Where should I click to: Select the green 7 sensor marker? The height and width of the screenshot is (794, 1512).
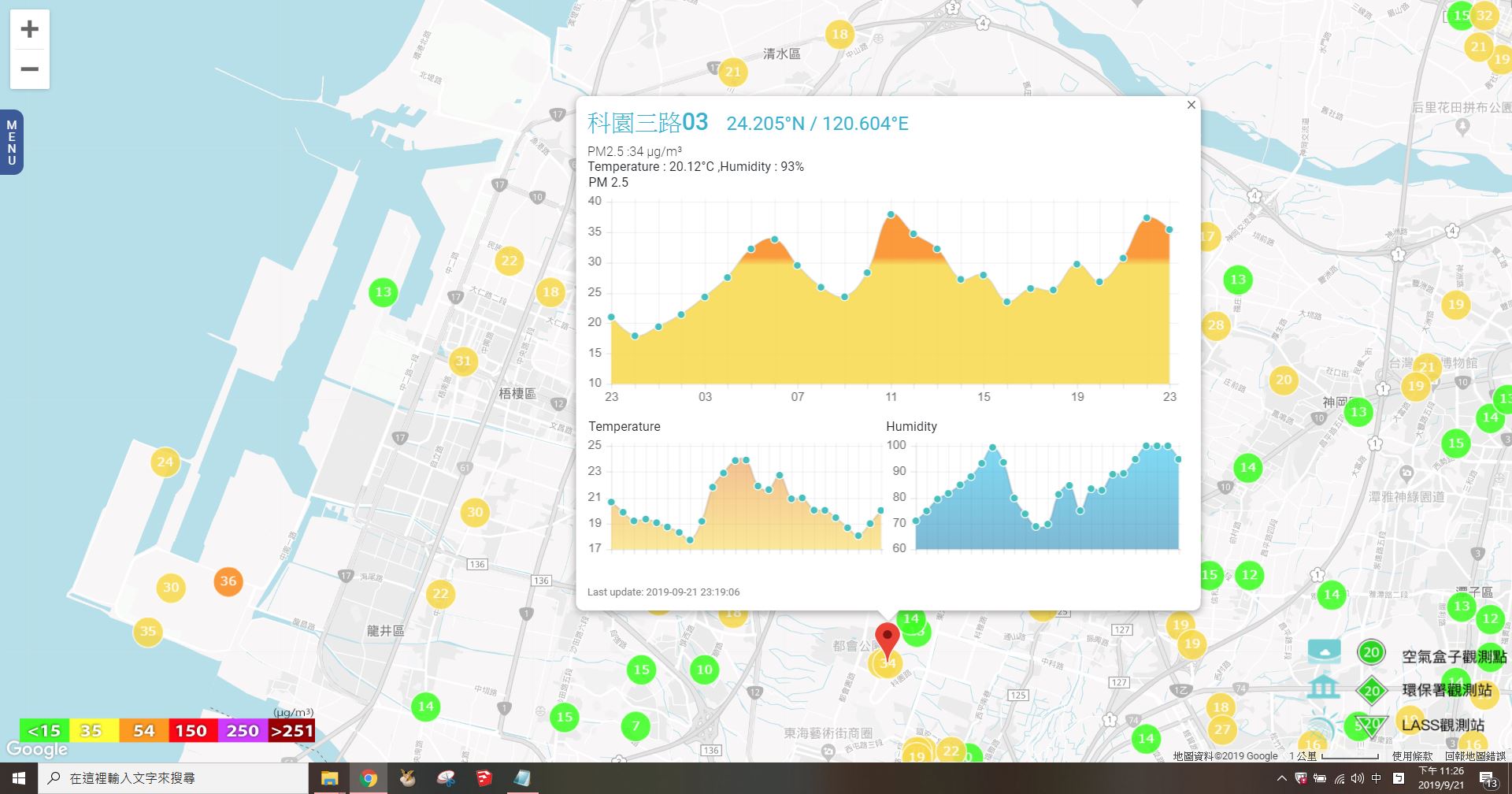(636, 725)
